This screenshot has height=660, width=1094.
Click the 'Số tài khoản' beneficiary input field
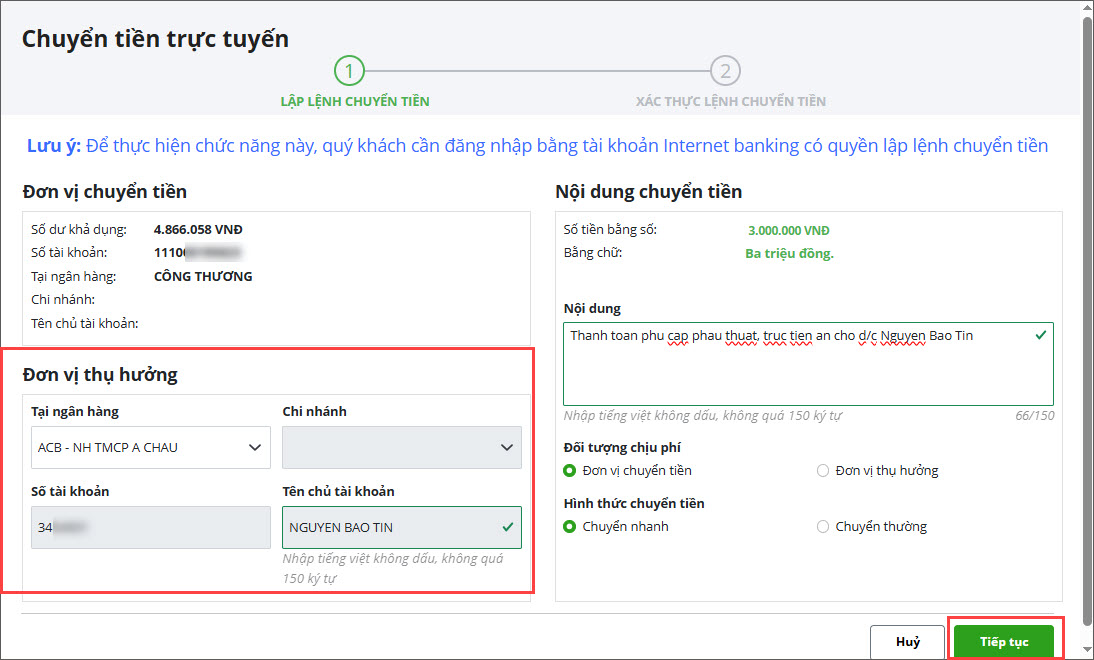(150, 527)
